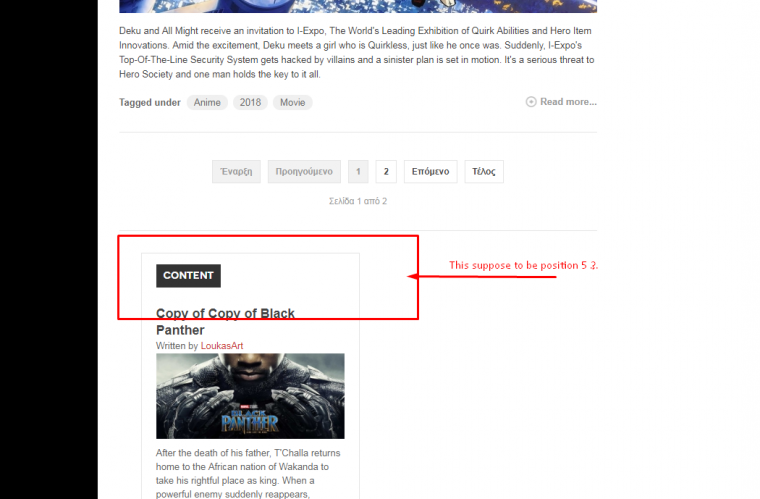Click the CONTENT module header
760x499 pixels.
tap(188, 276)
